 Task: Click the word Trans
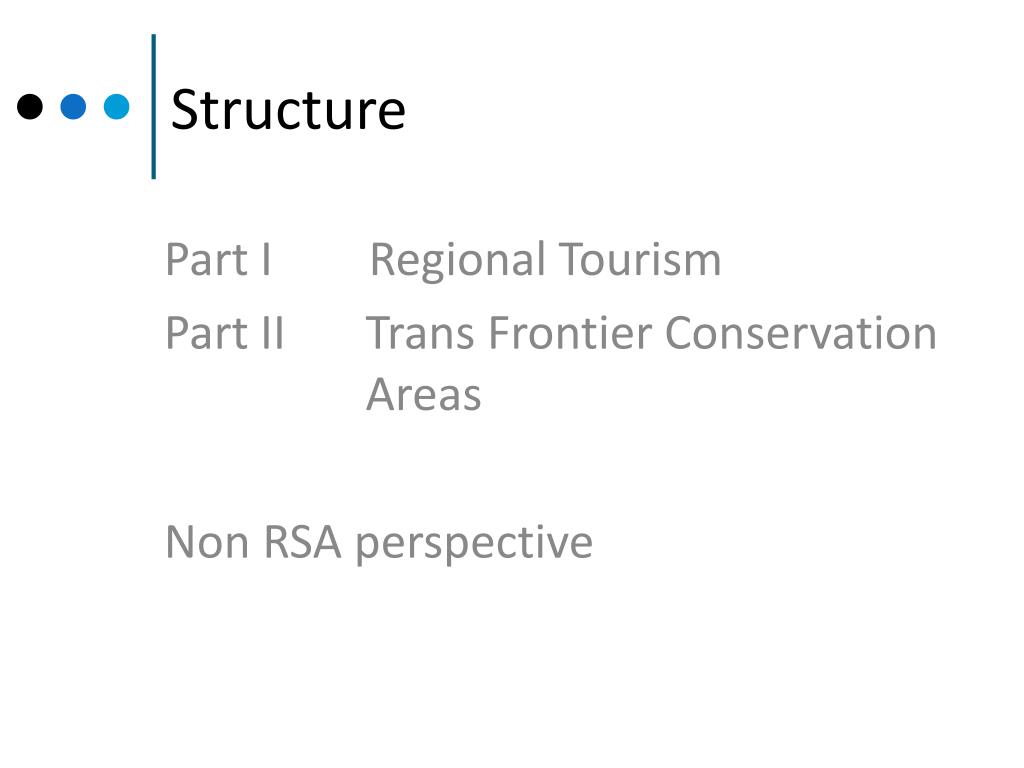[420, 333]
